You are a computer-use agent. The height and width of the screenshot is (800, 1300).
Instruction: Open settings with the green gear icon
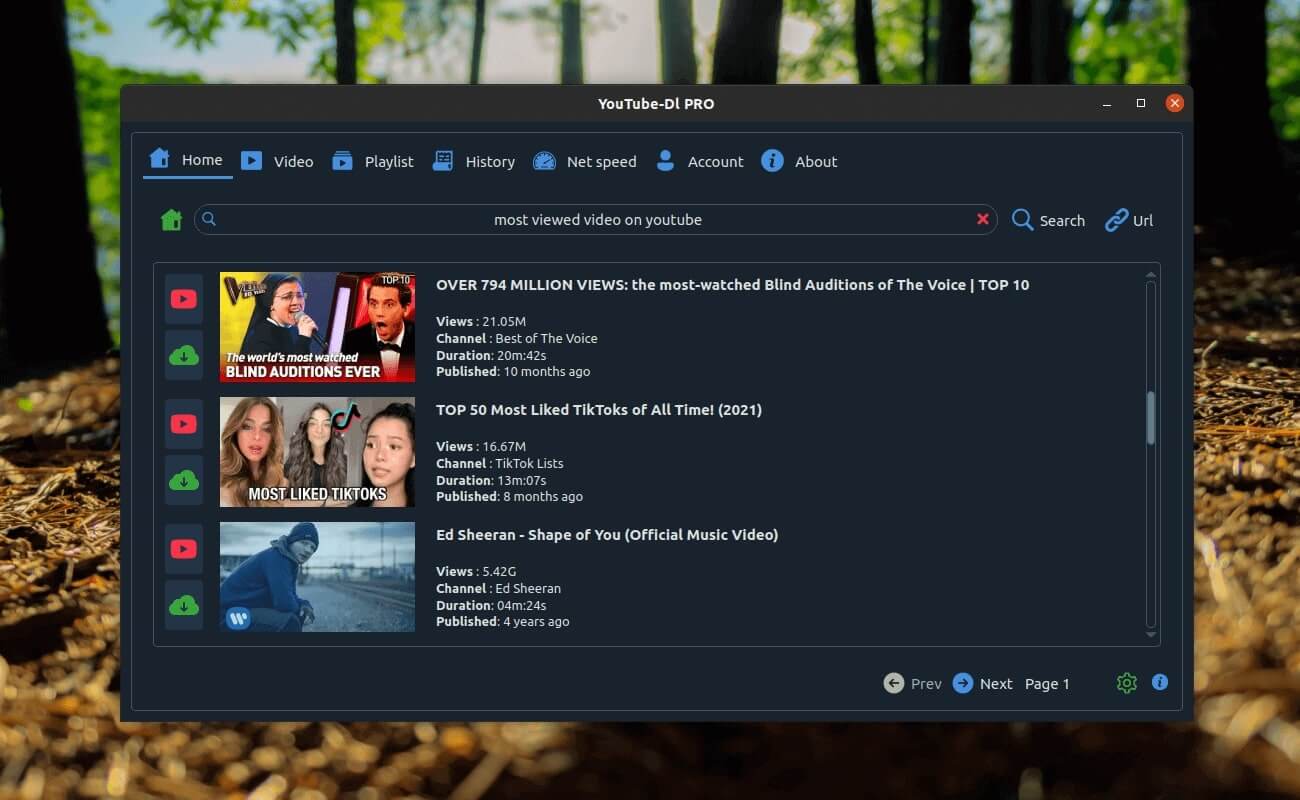(1127, 683)
